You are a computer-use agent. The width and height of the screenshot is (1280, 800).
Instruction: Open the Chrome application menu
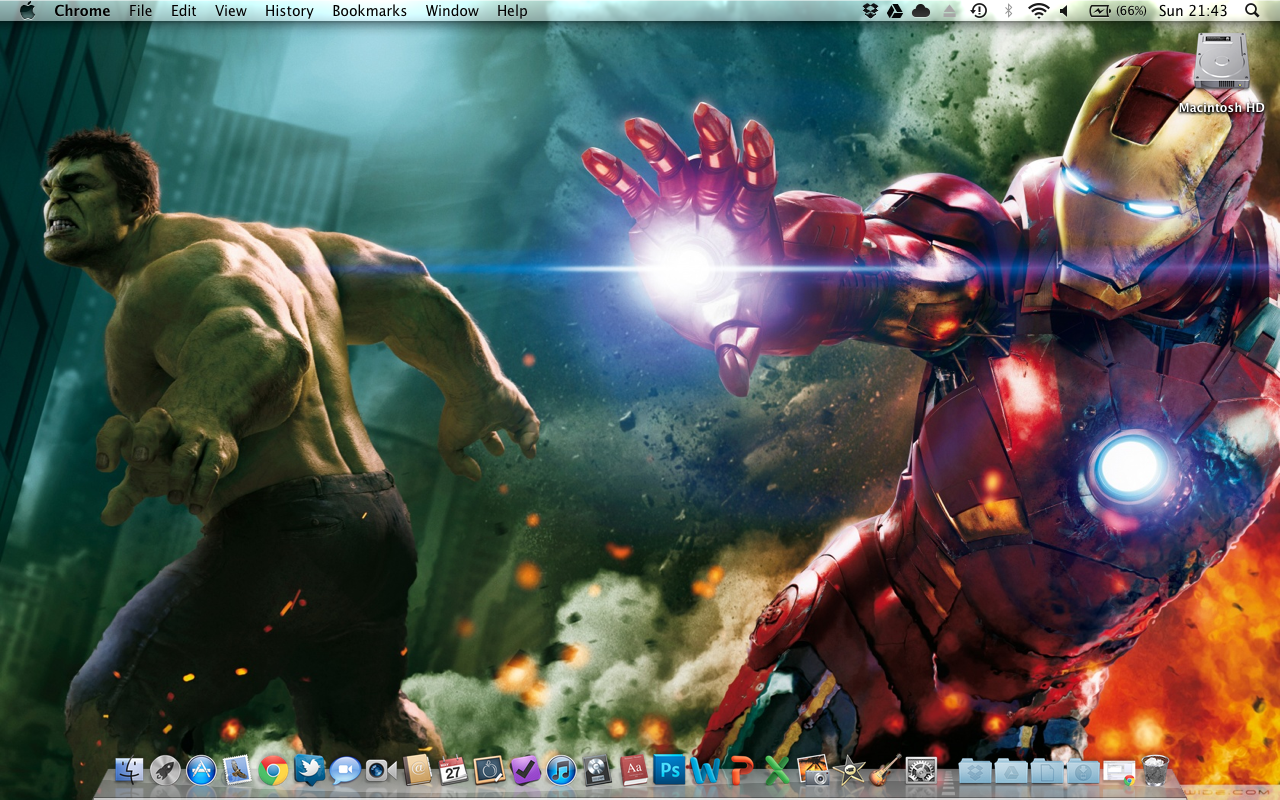82,11
